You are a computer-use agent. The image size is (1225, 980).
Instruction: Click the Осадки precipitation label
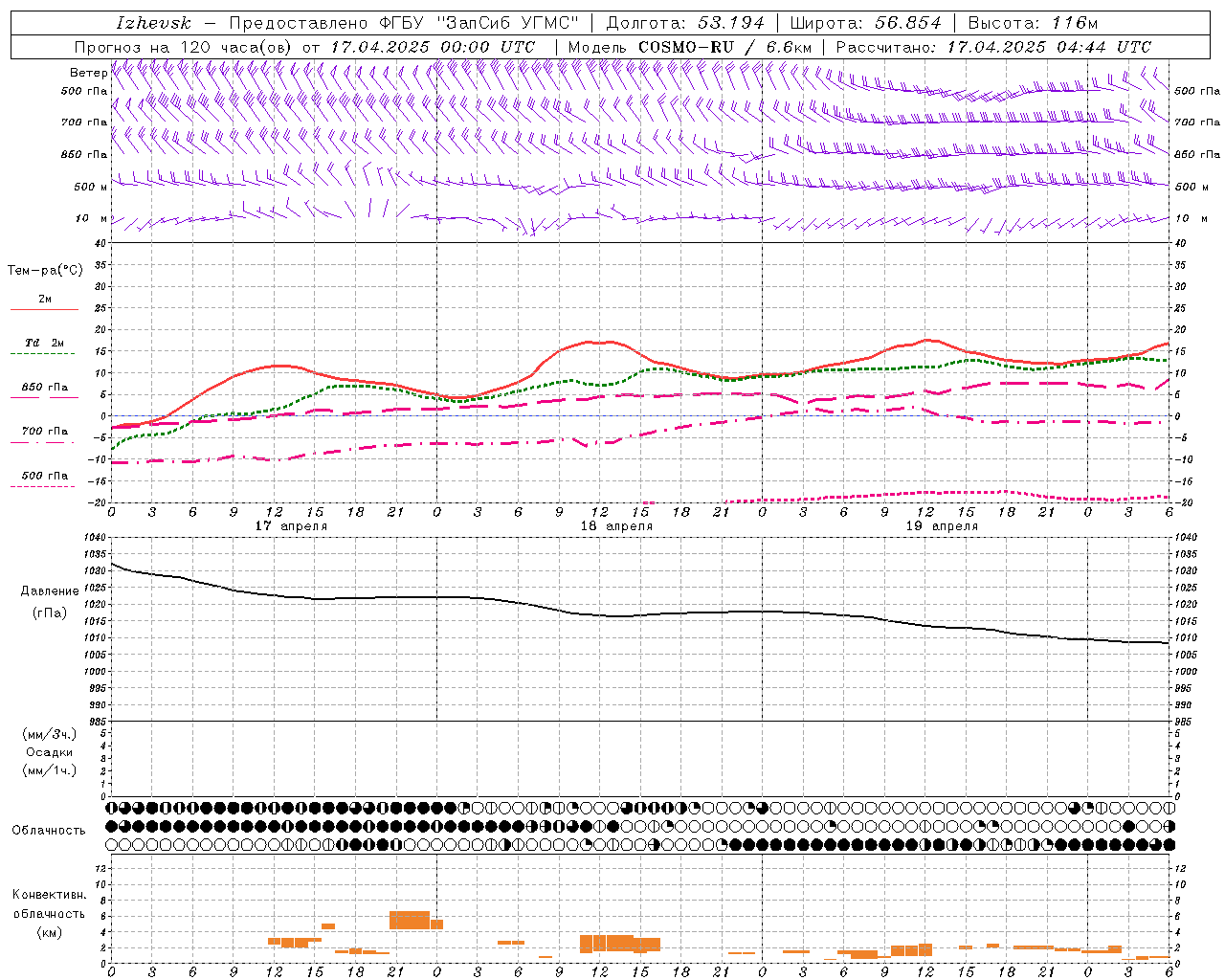(50, 752)
